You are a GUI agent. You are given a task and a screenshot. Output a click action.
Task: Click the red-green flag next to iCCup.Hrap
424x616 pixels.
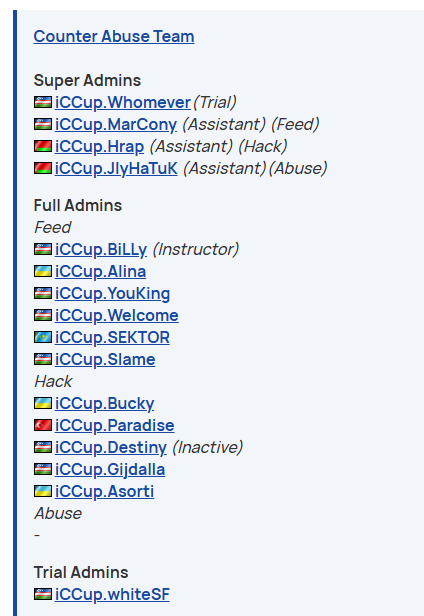[x=43, y=146]
